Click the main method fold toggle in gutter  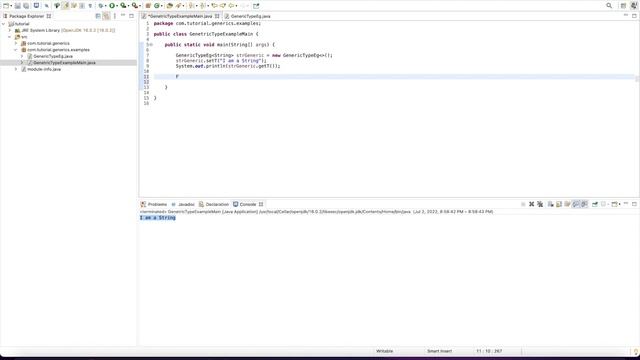click(151, 44)
